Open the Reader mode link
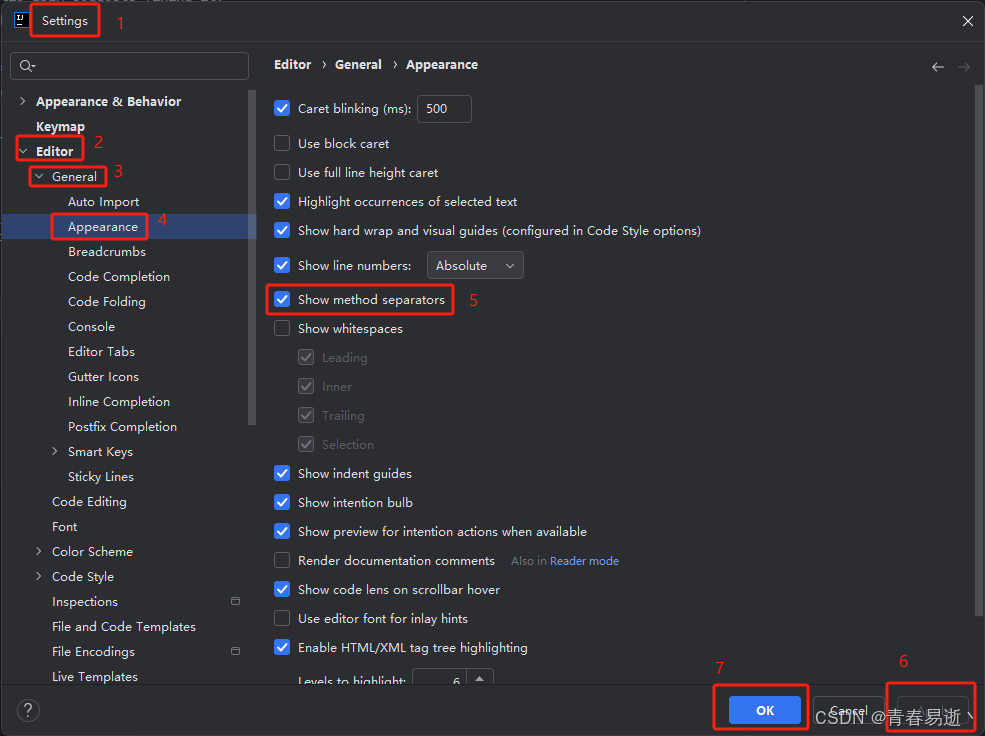The image size is (985, 736). [584, 560]
